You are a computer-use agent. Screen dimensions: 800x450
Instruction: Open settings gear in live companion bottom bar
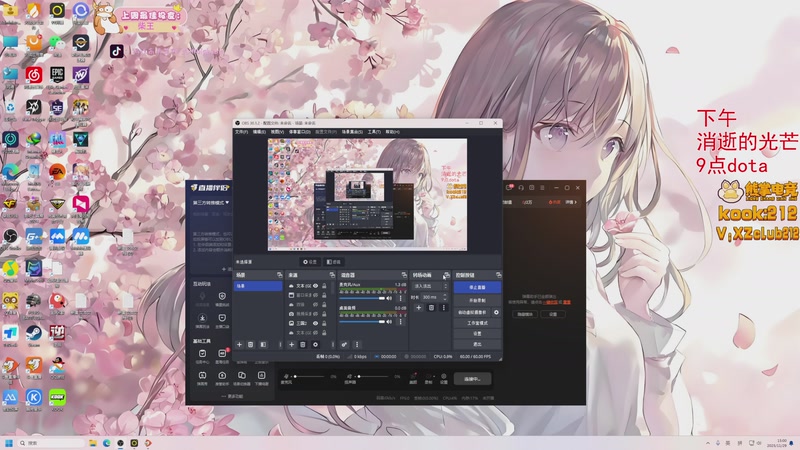(x=443, y=378)
